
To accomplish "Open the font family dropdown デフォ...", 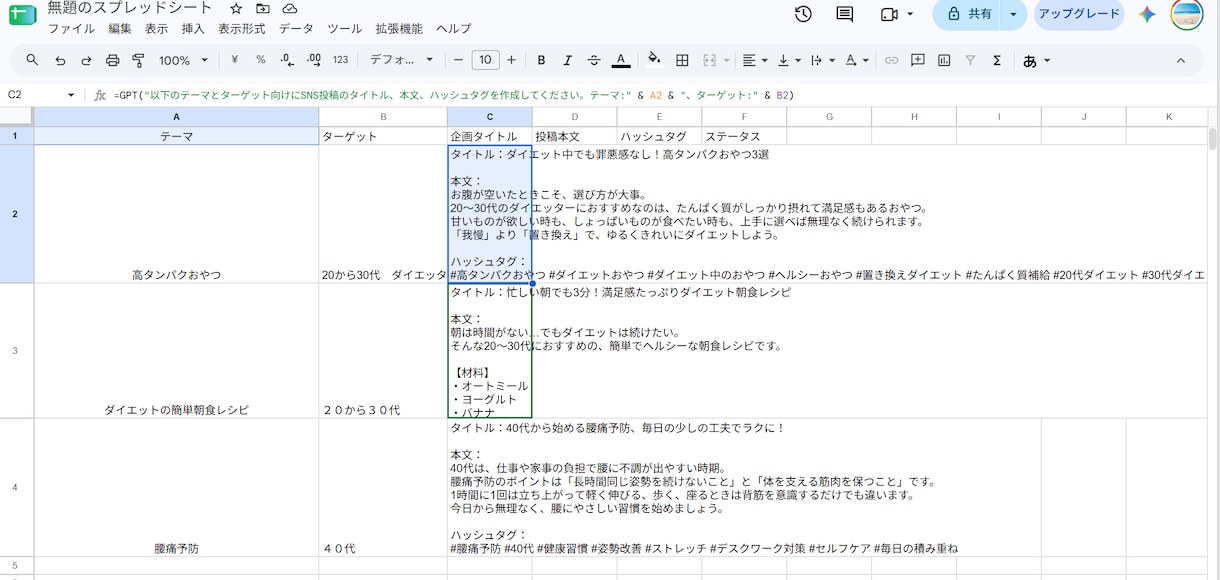I will tap(401, 60).
